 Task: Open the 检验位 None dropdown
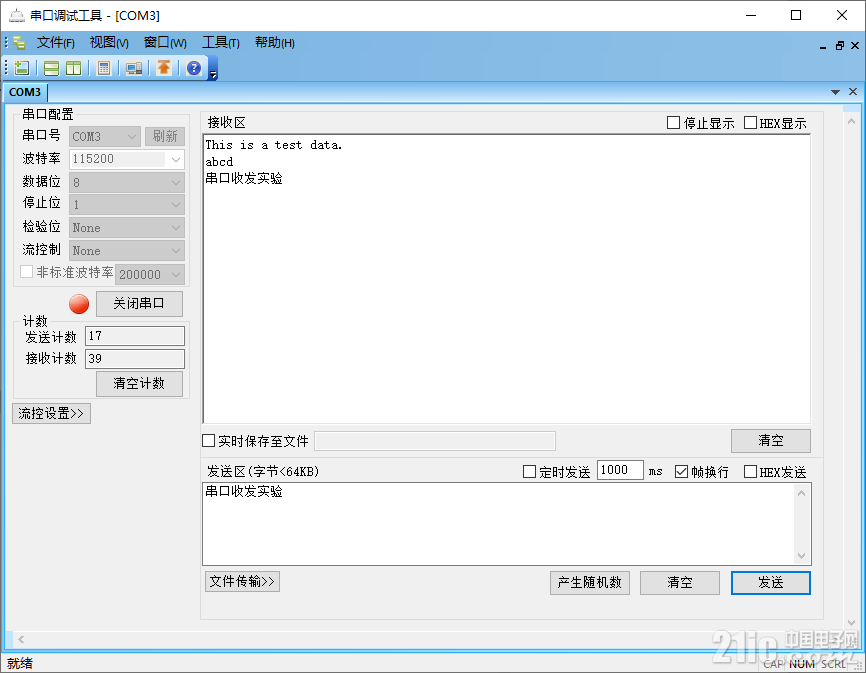pyautogui.click(x=127, y=227)
